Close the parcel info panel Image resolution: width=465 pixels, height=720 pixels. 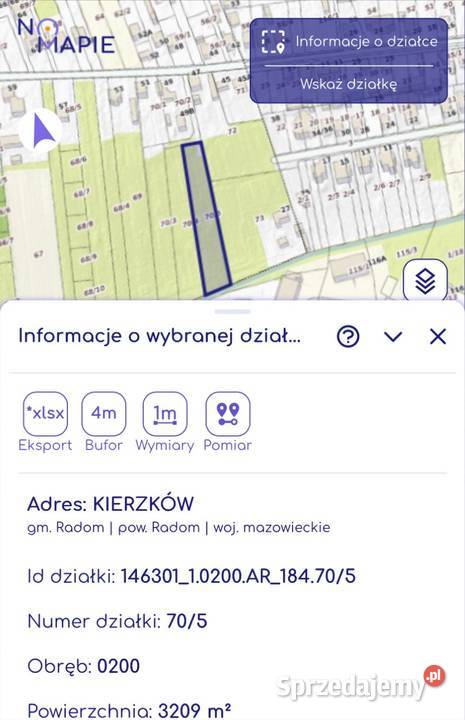(x=438, y=337)
